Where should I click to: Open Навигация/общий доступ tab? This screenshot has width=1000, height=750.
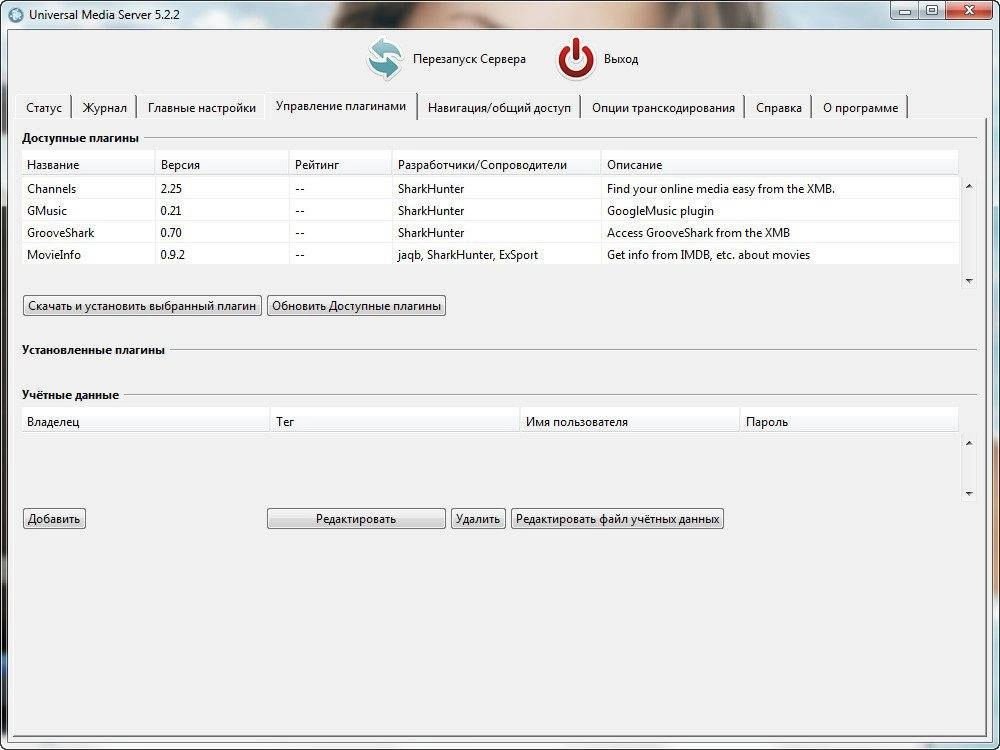[x=499, y=108]
